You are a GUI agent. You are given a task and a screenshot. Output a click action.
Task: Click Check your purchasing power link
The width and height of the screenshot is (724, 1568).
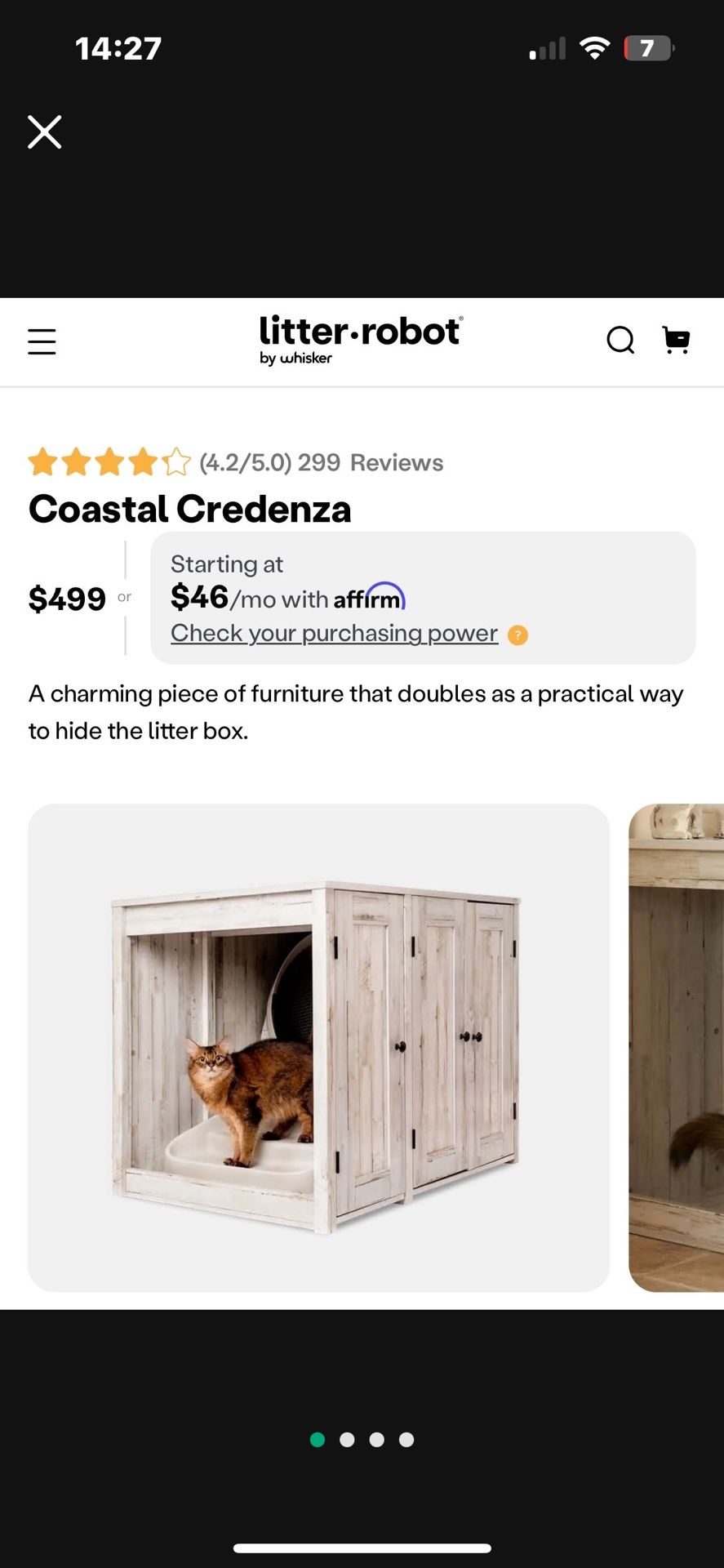(x=334, y=633)
